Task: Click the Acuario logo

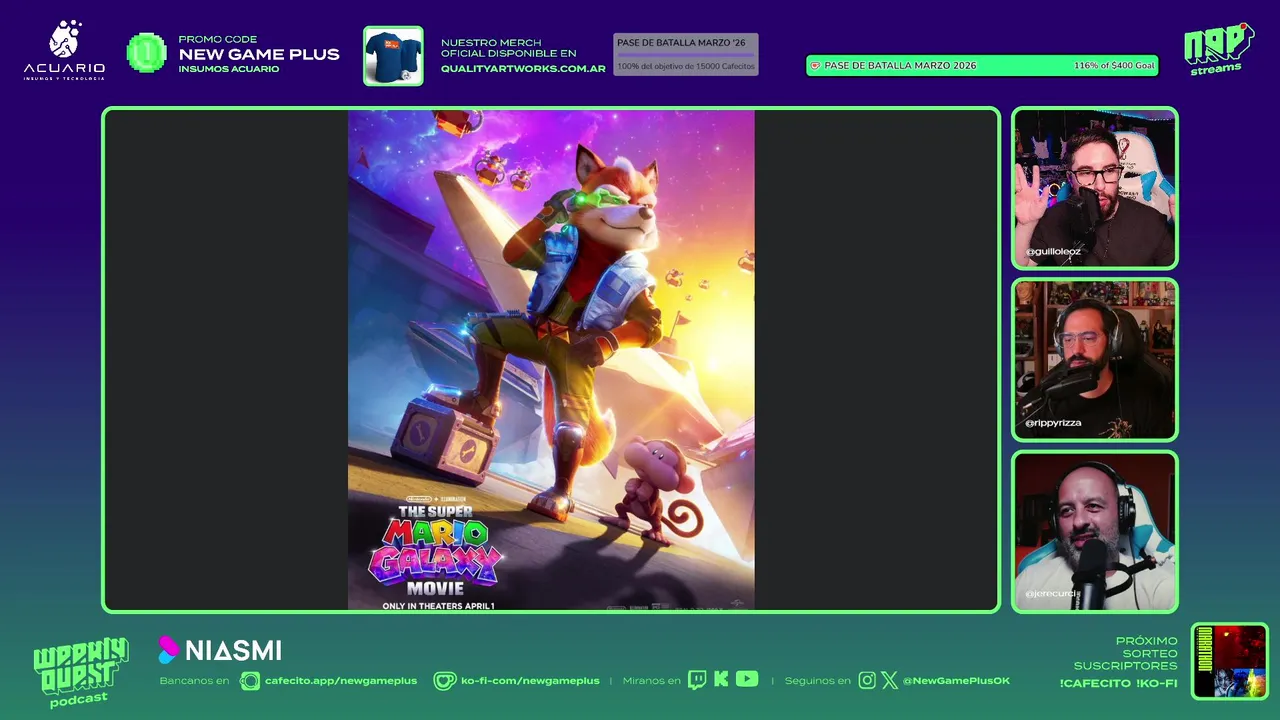Action: click(64, 50)
